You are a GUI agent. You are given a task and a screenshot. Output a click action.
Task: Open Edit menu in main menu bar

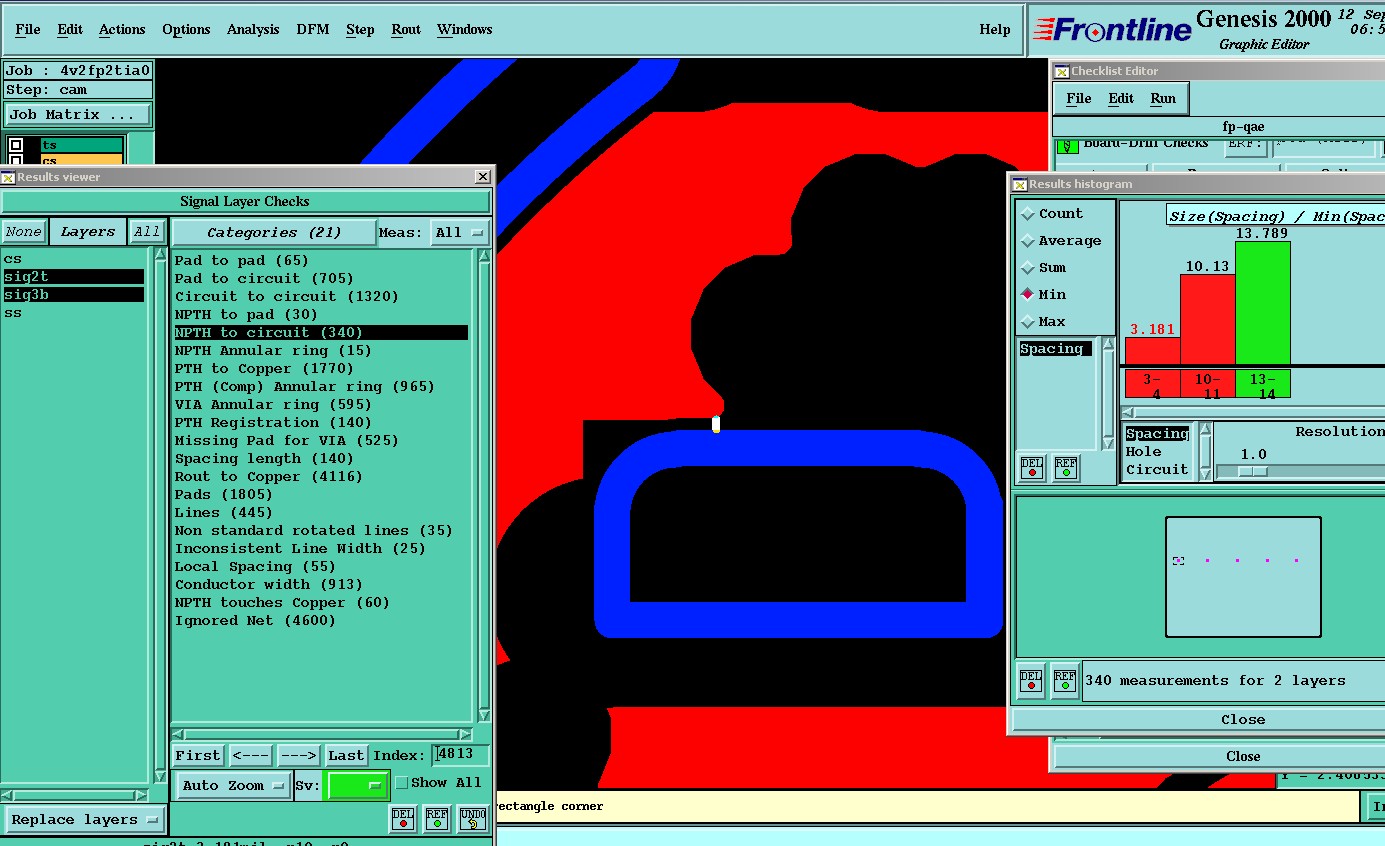[70, 29]
